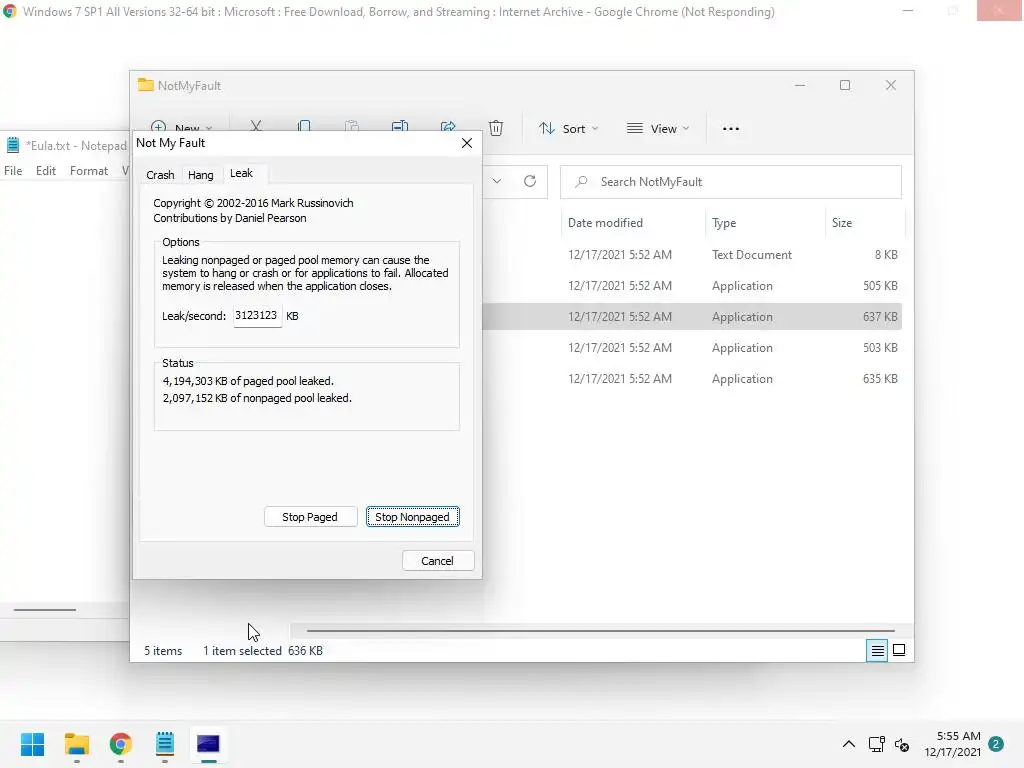
Task: Open the Windows Start menu
Action: [x=33, y=744]
